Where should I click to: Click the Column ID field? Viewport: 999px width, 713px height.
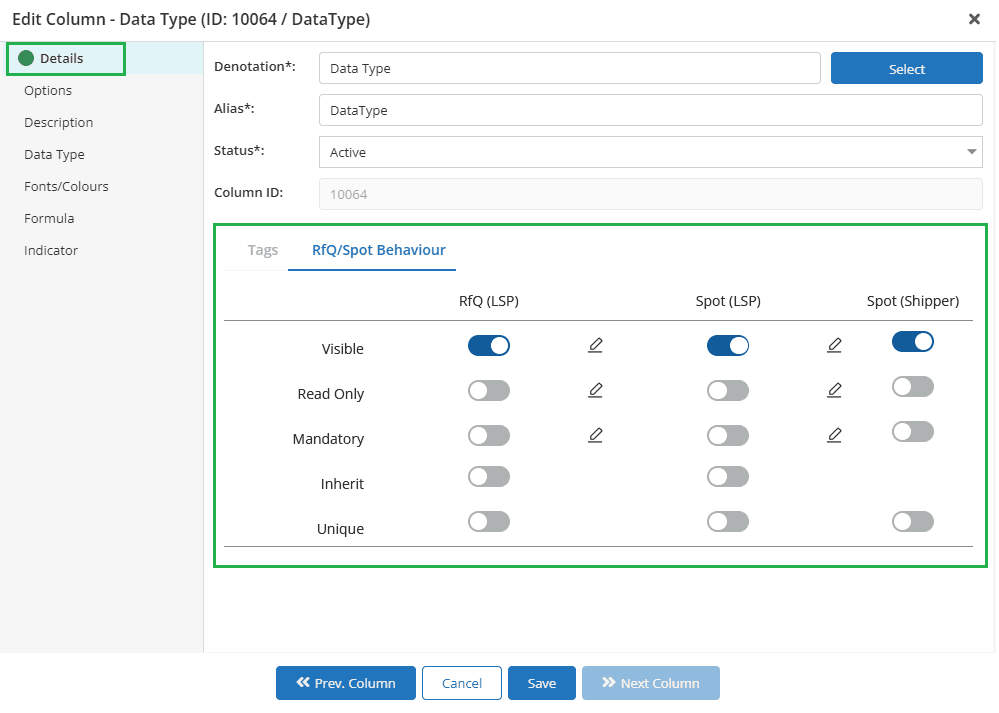(x=650, y=194)
